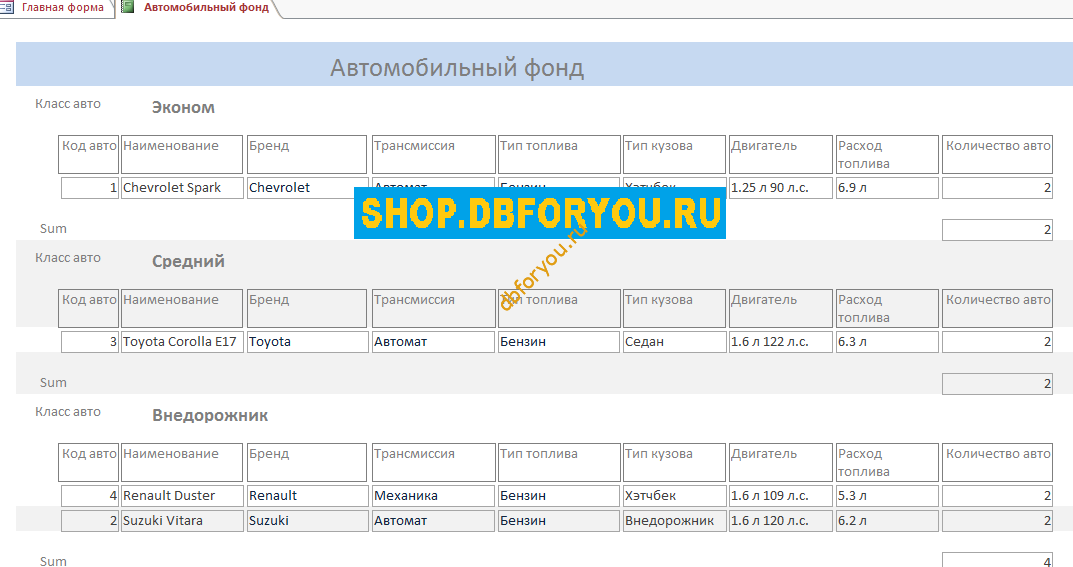Click the 1.25 л 90 л.с. engine cell

781,188
